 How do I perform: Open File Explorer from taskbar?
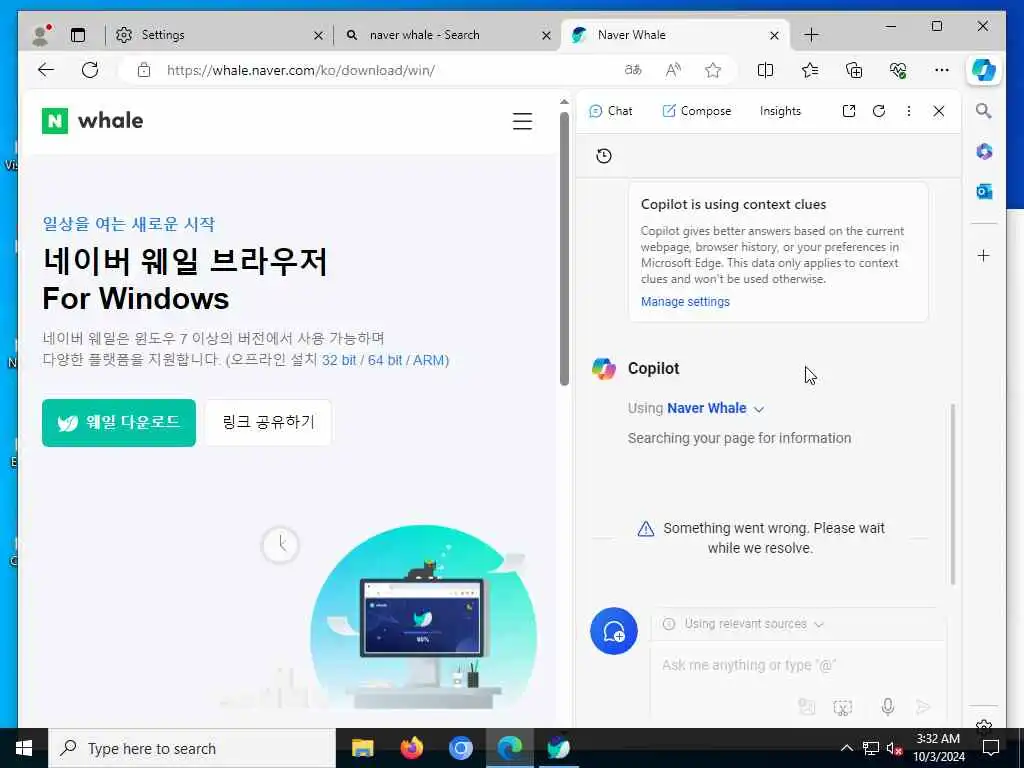coord(362,748)
